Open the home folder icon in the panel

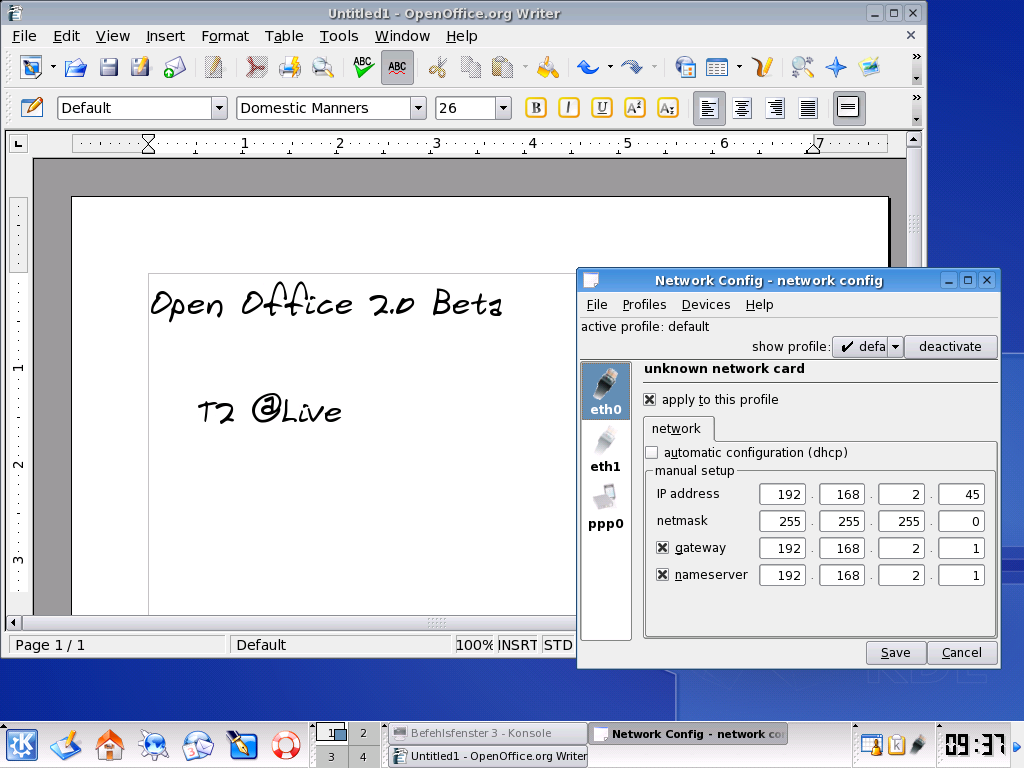tap(109, 745)
